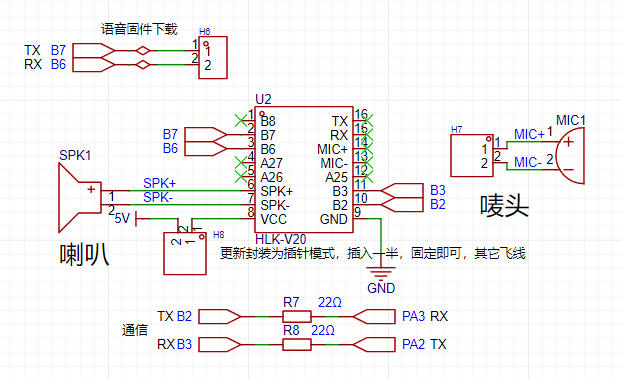Click the no-connect X on pin 16

(367, 120)
